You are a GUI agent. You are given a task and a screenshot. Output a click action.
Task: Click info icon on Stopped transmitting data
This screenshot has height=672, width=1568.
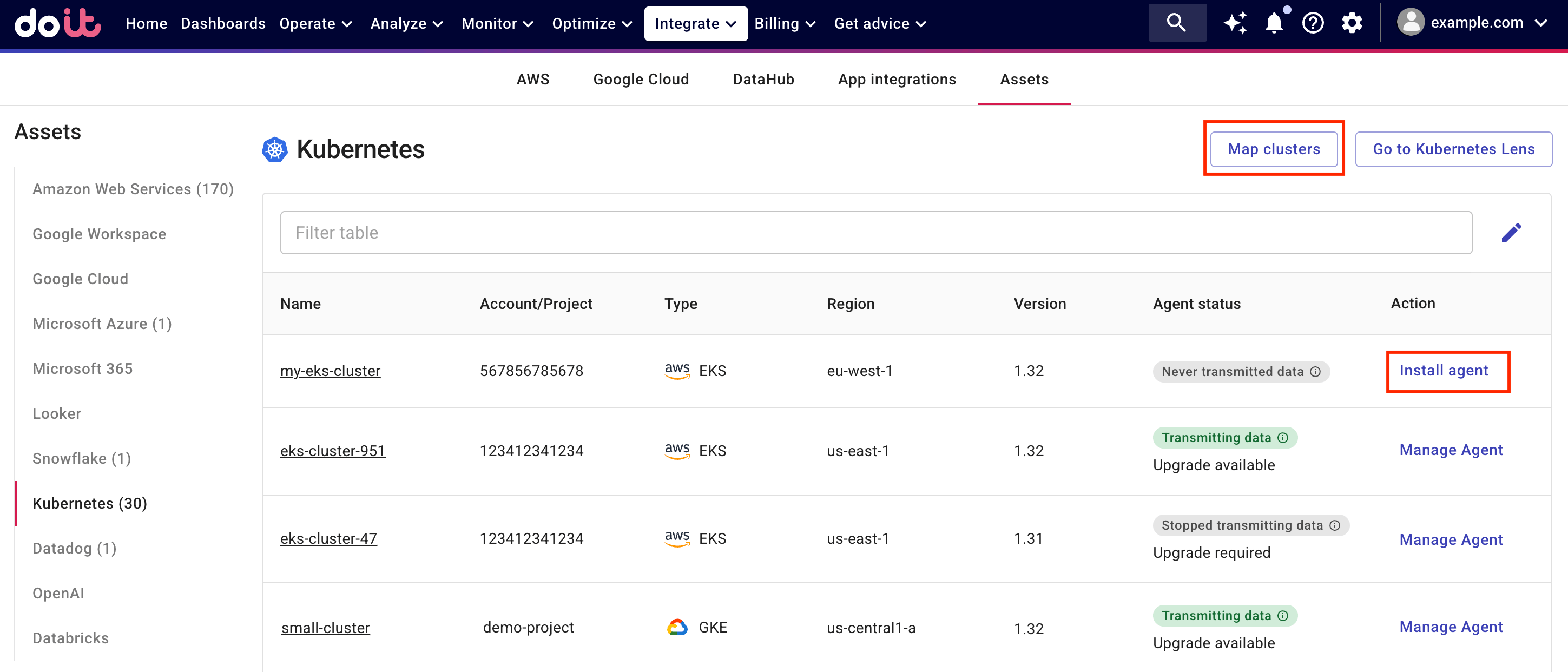pyautogui.click(x=1335, y=525)
